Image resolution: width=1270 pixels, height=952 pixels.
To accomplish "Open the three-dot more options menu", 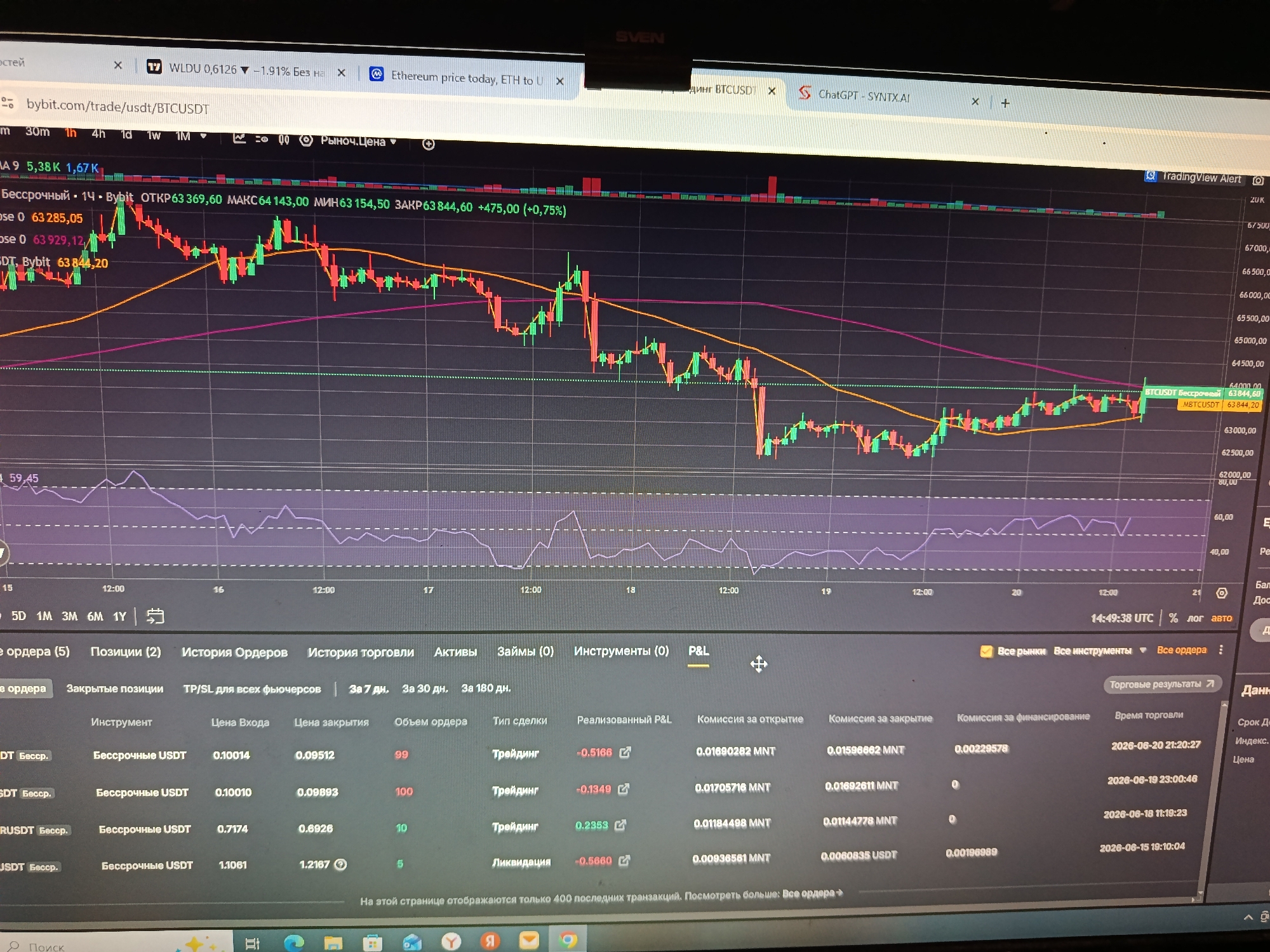I will [1221, 650].
